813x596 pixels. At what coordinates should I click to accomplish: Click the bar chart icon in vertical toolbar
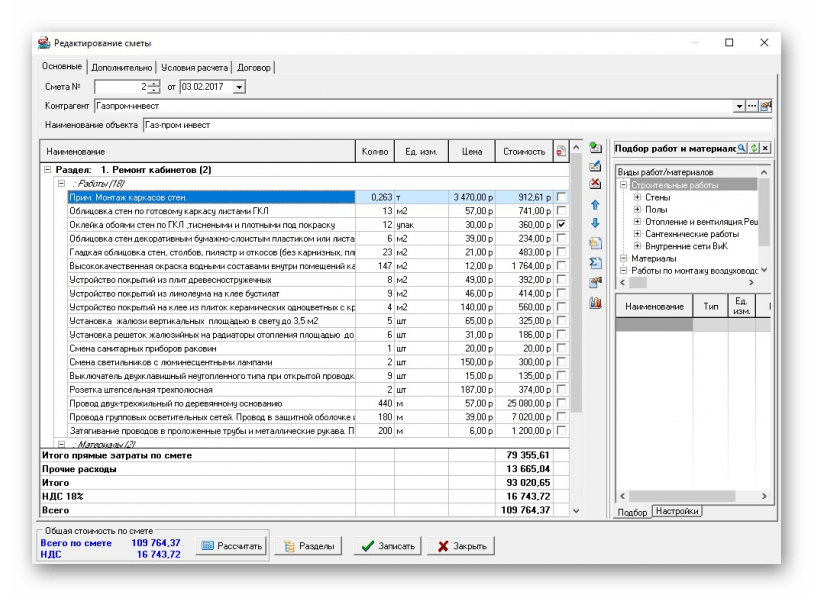(x=595, y=303)
